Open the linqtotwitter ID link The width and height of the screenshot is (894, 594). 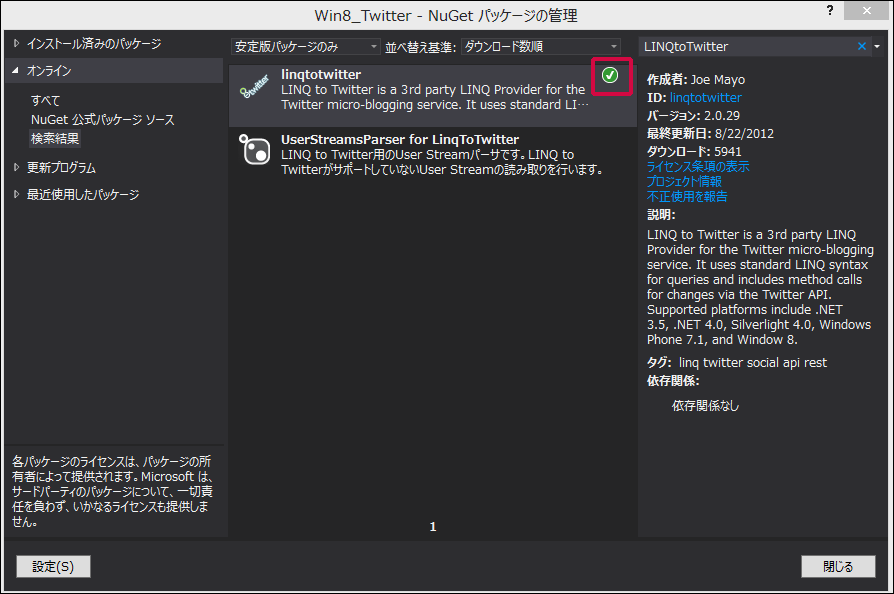(706, 97)
